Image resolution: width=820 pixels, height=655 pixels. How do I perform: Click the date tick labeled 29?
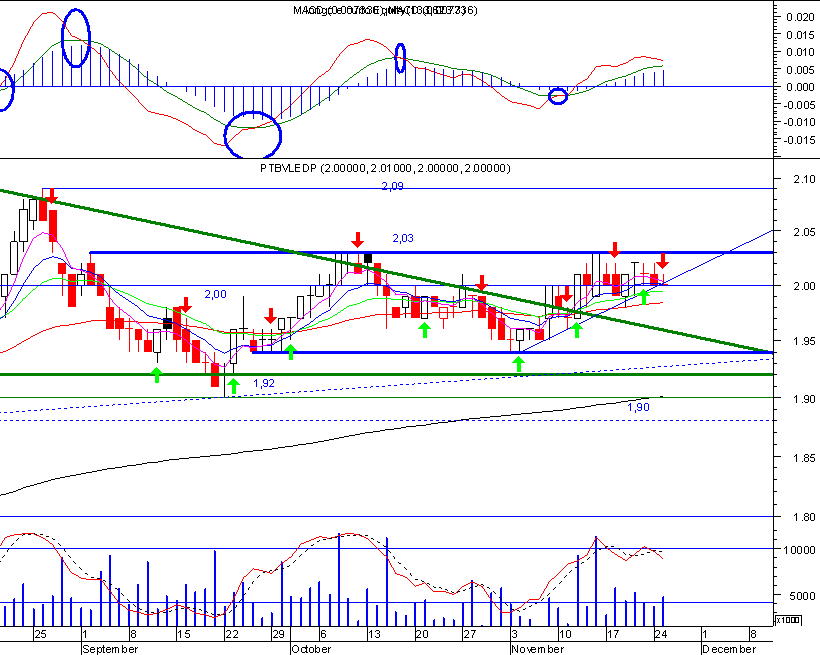click(278, 634)
